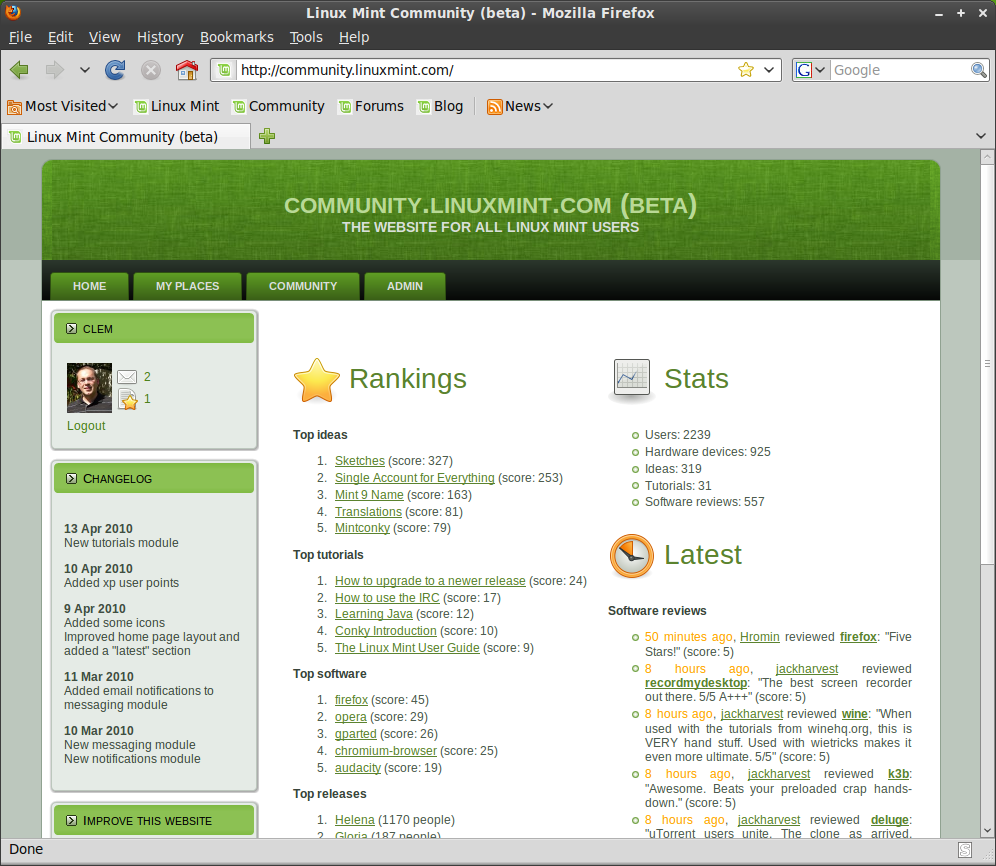Open the list all tabs dropdown arrow
The width and height of the screenshot is (996, 866).
pyautogui.click(x=981, y=136)
